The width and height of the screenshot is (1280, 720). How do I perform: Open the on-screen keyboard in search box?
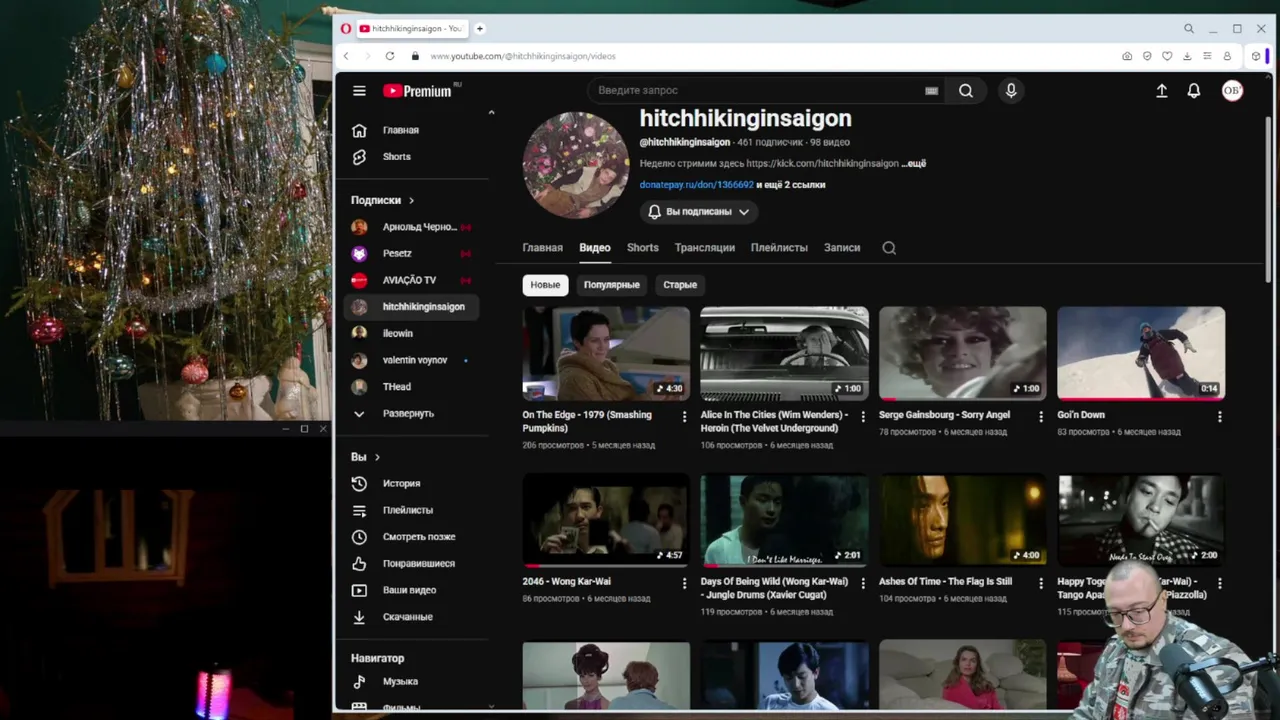tap(931, 91)
